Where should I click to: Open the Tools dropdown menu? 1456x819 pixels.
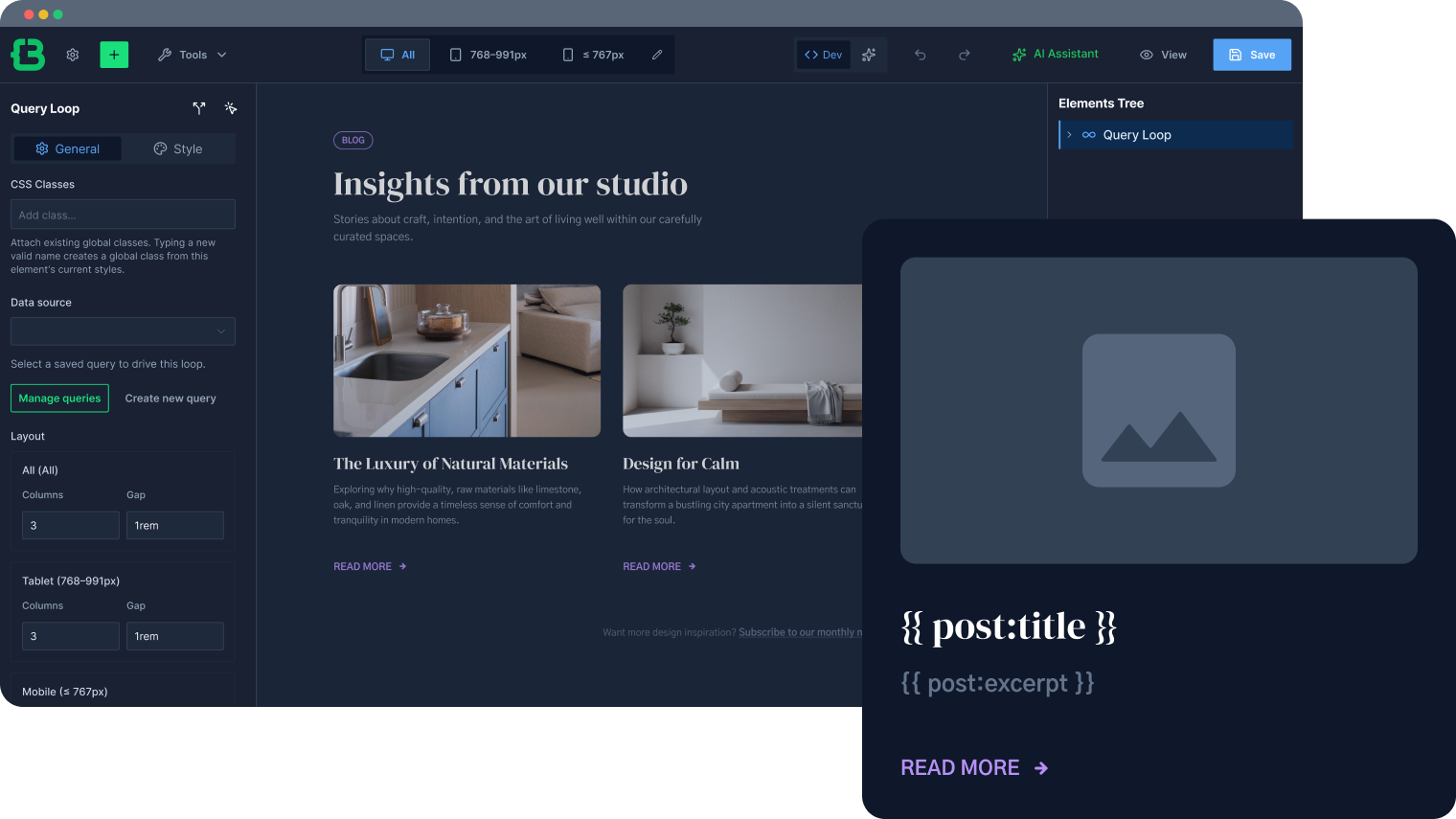pos(193,55)
